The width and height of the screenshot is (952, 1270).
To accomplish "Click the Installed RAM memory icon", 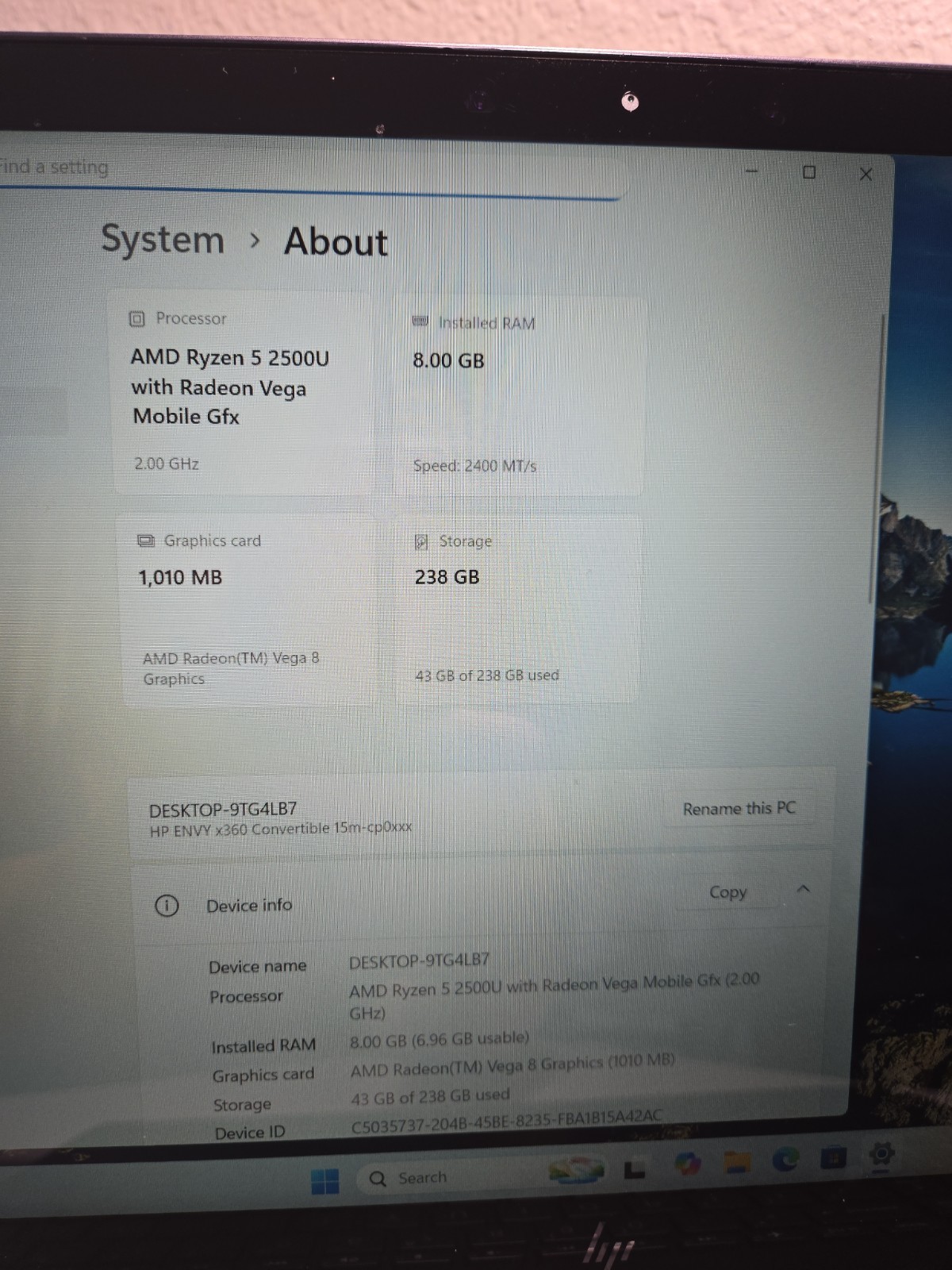I will (x=420, y=321).
